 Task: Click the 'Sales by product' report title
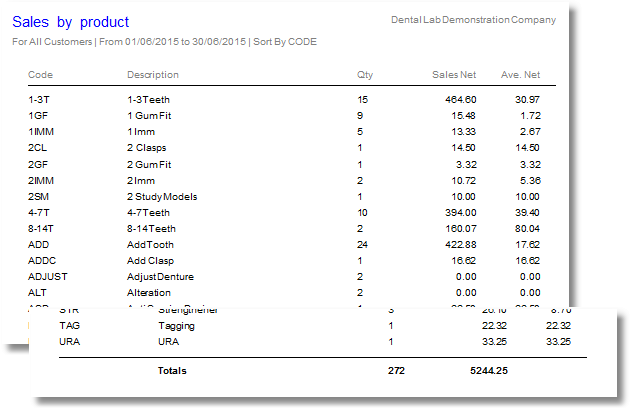tap(70, 22)
